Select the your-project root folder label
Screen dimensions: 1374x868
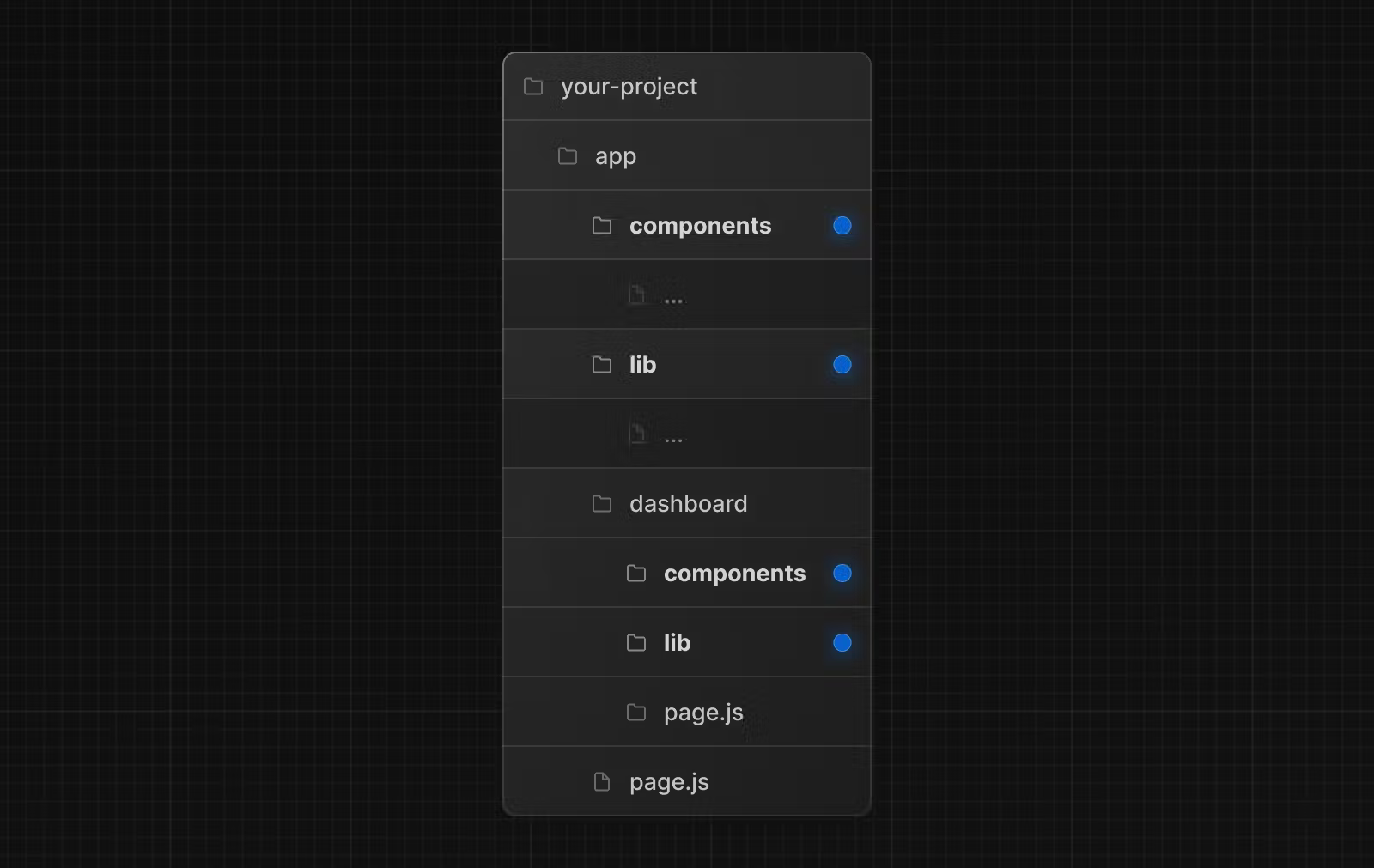[x=629, y=87]
